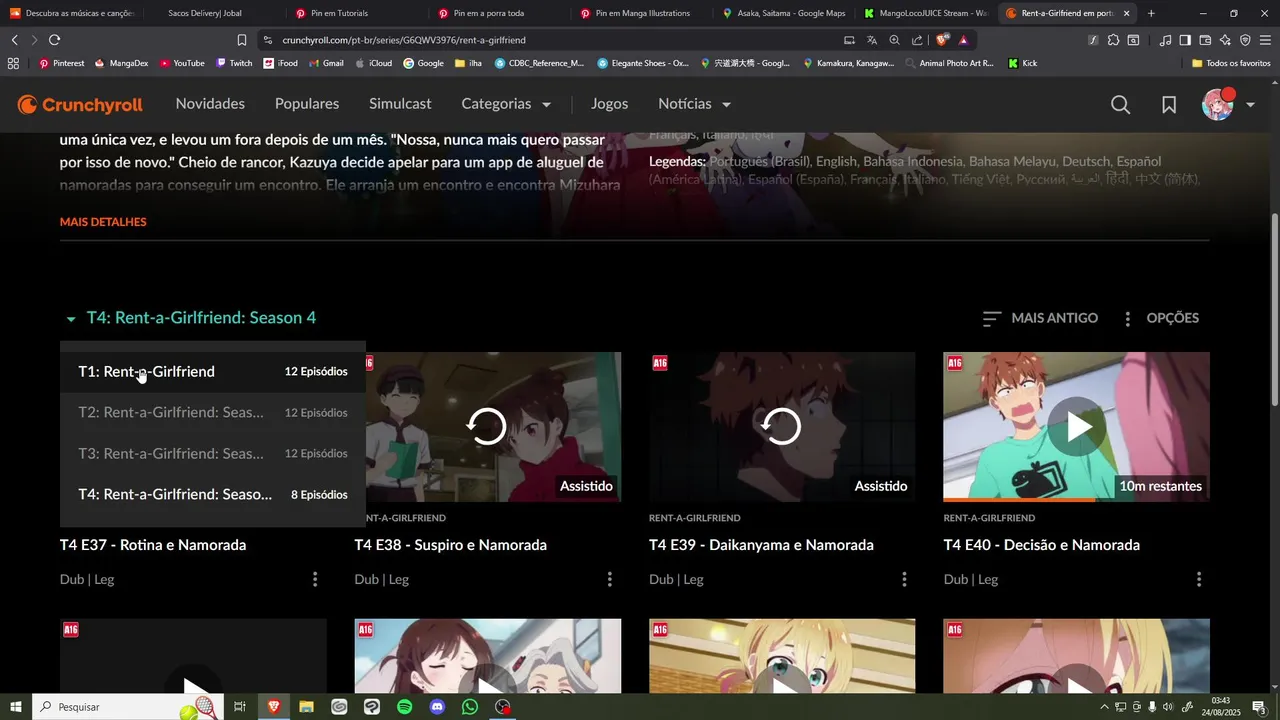This screenshot has height=720, width=1280.
Task: Open zoom magnifier icon in address bar
Action: (x=894, y=40)
